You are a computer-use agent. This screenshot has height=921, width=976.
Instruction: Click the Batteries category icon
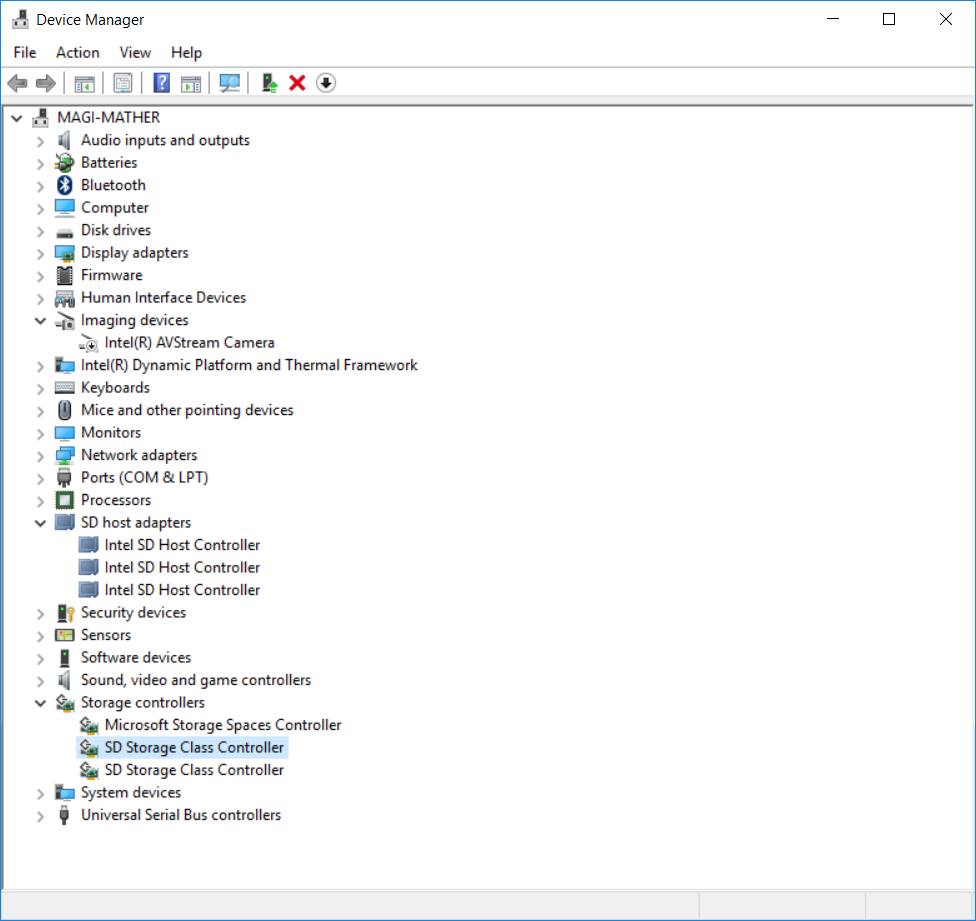pyautogui.click(x=64, y=162)
